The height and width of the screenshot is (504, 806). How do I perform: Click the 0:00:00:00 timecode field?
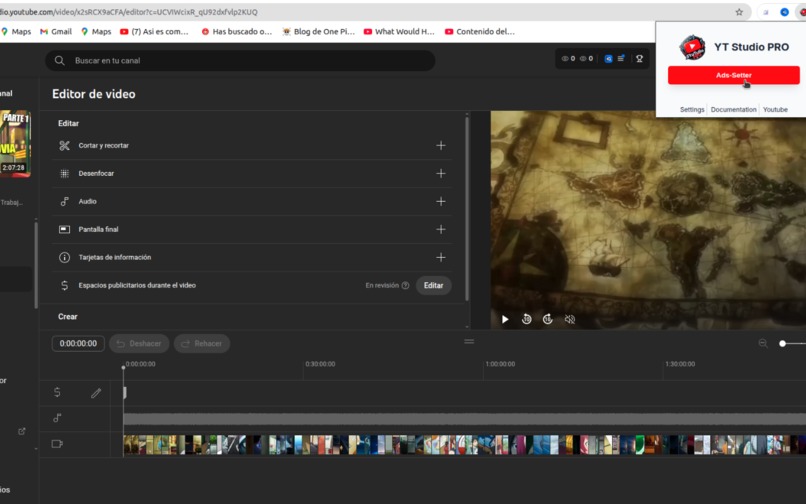(78, 344)
